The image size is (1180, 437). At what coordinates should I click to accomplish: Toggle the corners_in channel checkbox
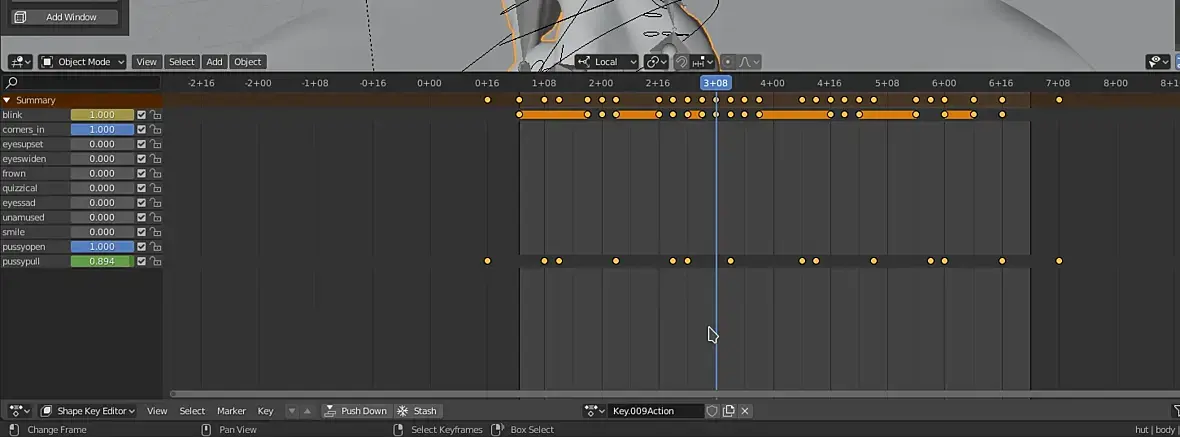click(x=141, y=129)
